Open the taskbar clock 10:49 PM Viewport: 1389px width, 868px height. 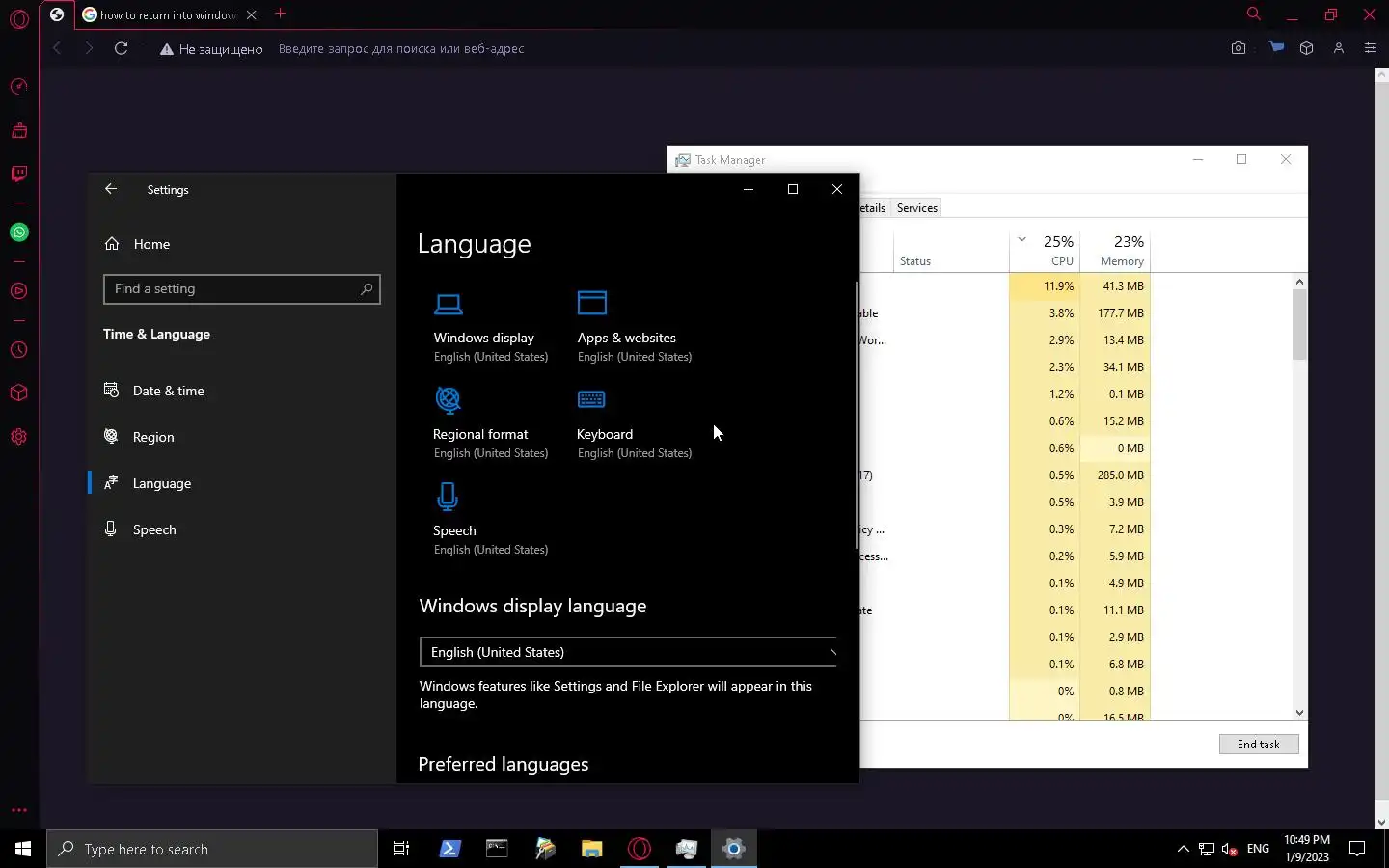[1307, 849]
